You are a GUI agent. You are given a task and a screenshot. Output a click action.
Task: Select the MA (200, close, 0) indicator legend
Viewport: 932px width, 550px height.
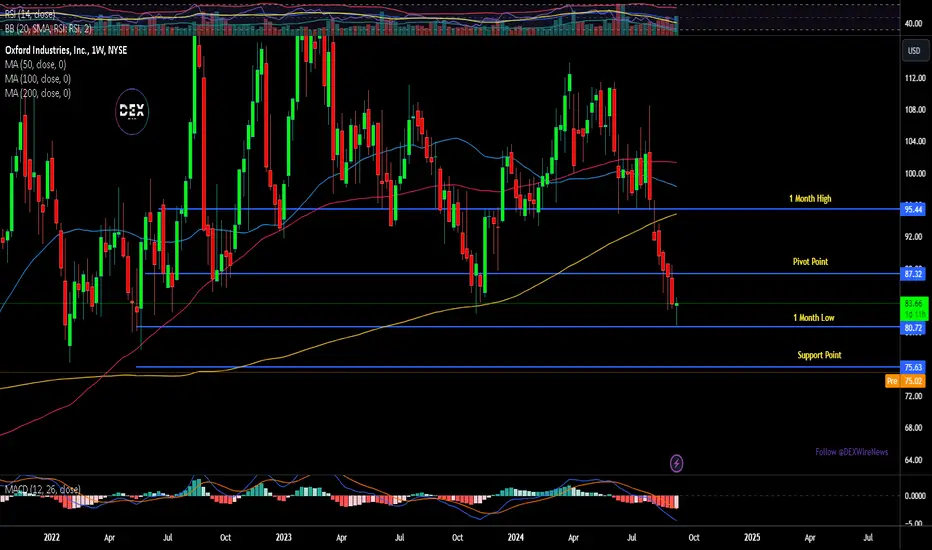pyautogui.click(x=38, y=93)
